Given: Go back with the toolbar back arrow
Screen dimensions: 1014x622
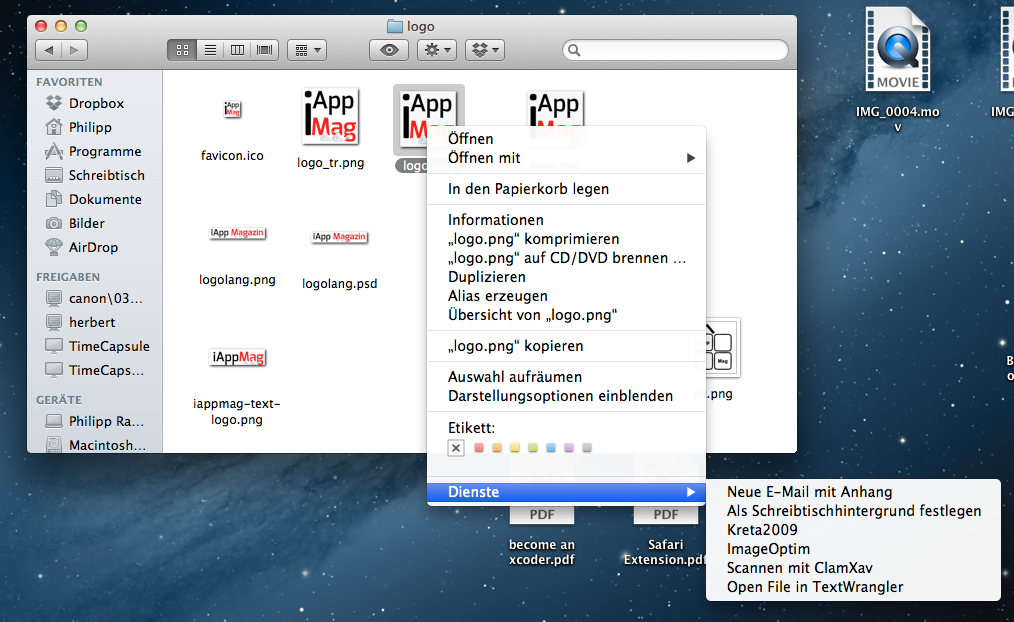Looking at the screenshot, I should [x=49, y=50].
